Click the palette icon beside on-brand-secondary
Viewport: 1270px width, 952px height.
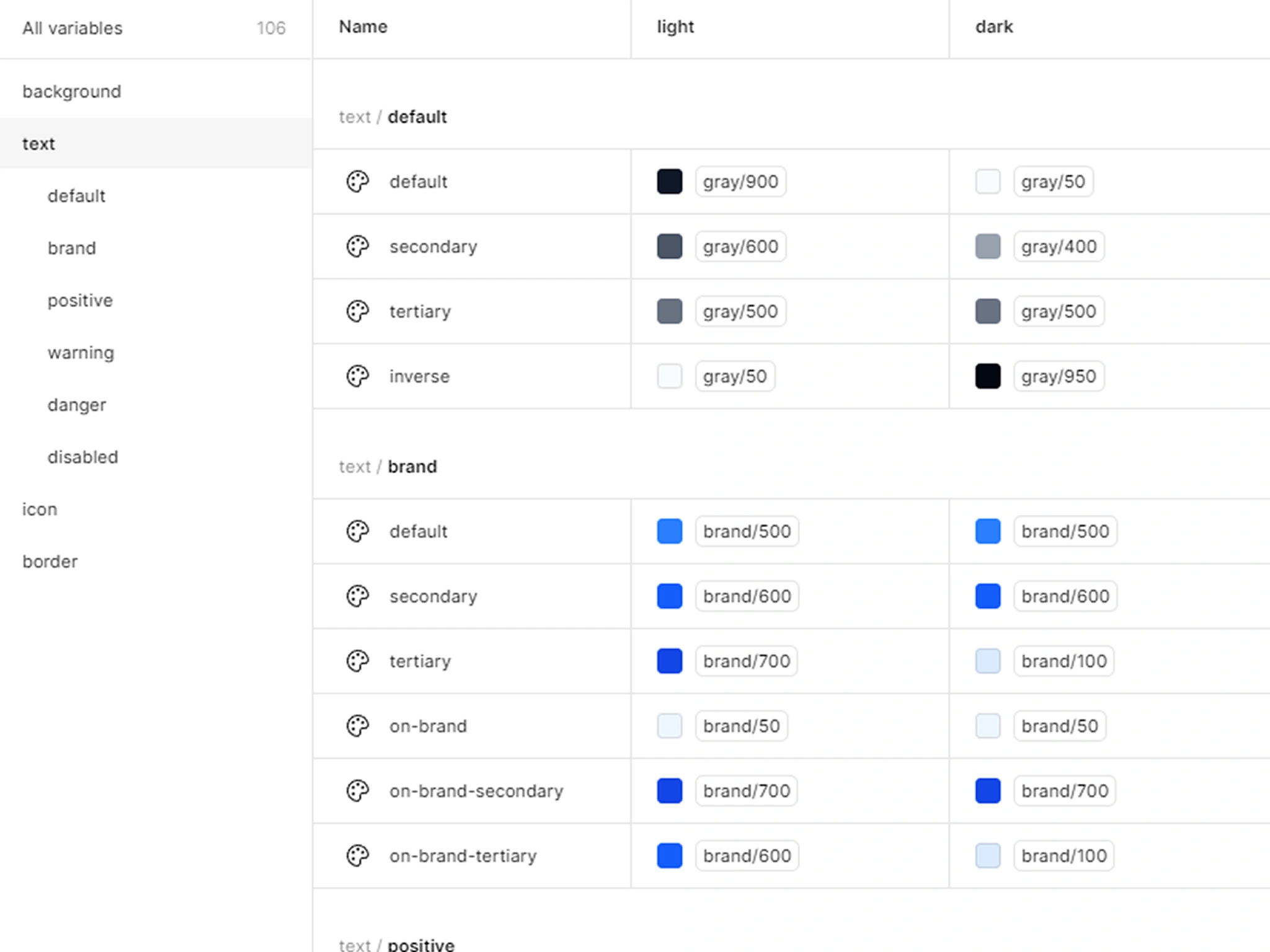(358, 791)
